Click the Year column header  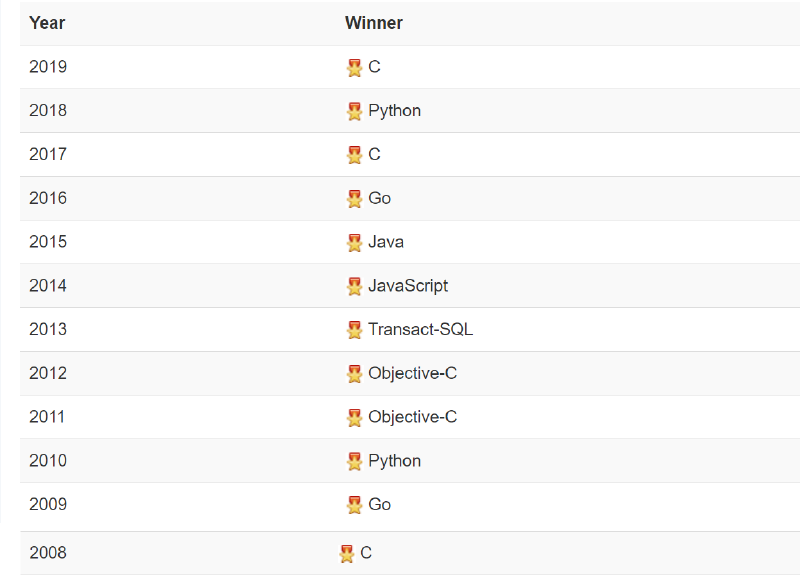click(x=47, y=23)
